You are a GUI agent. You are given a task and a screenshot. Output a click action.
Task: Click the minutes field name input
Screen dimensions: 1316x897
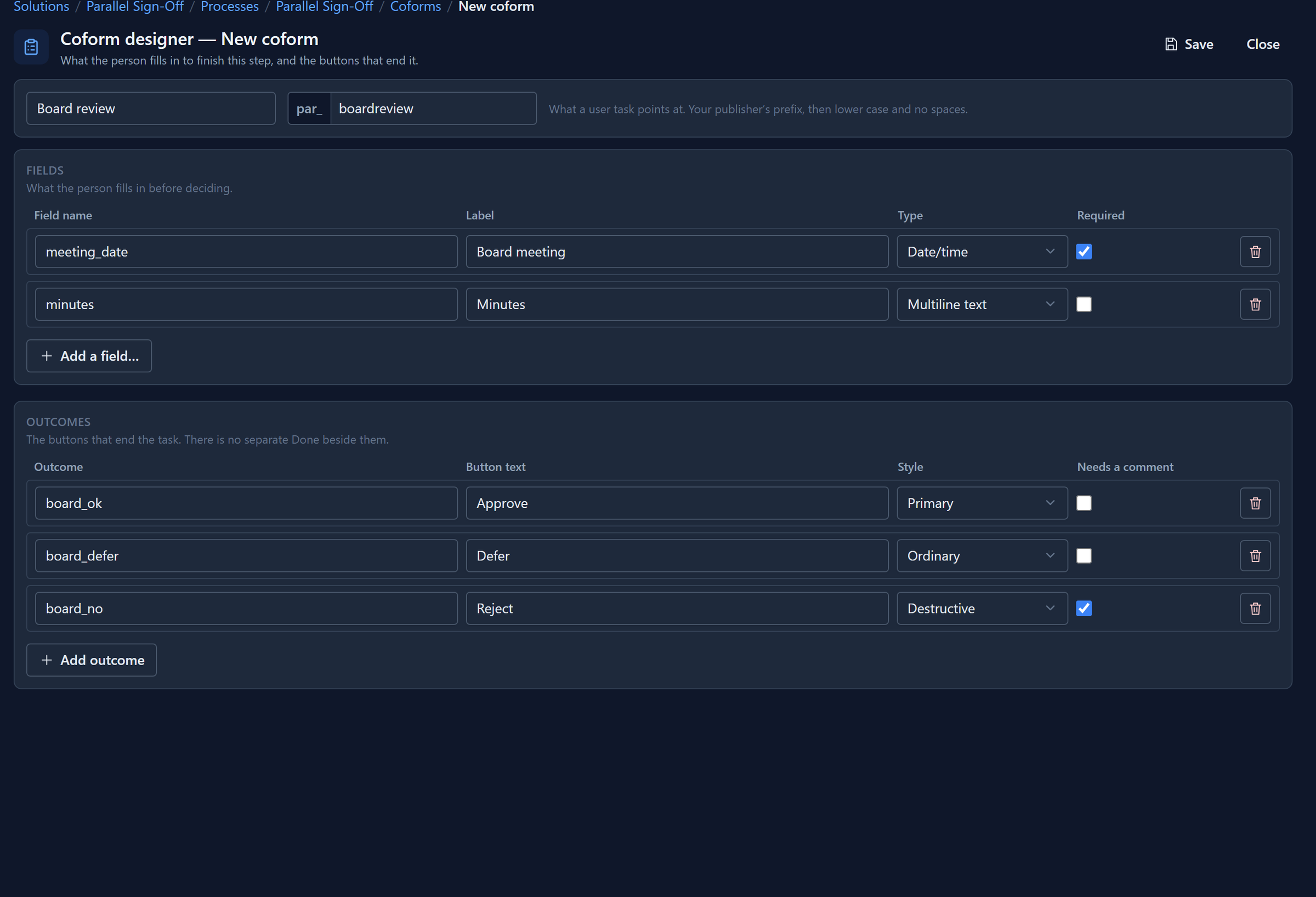point(246,304)
